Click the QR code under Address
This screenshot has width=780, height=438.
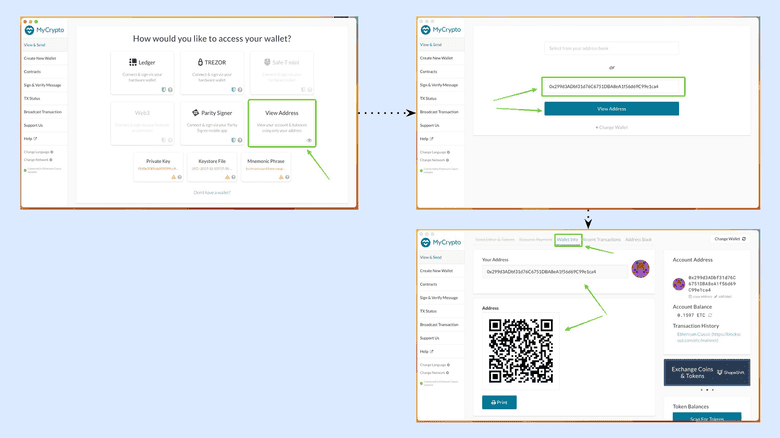pyautogui.click(x=520, y=352)
